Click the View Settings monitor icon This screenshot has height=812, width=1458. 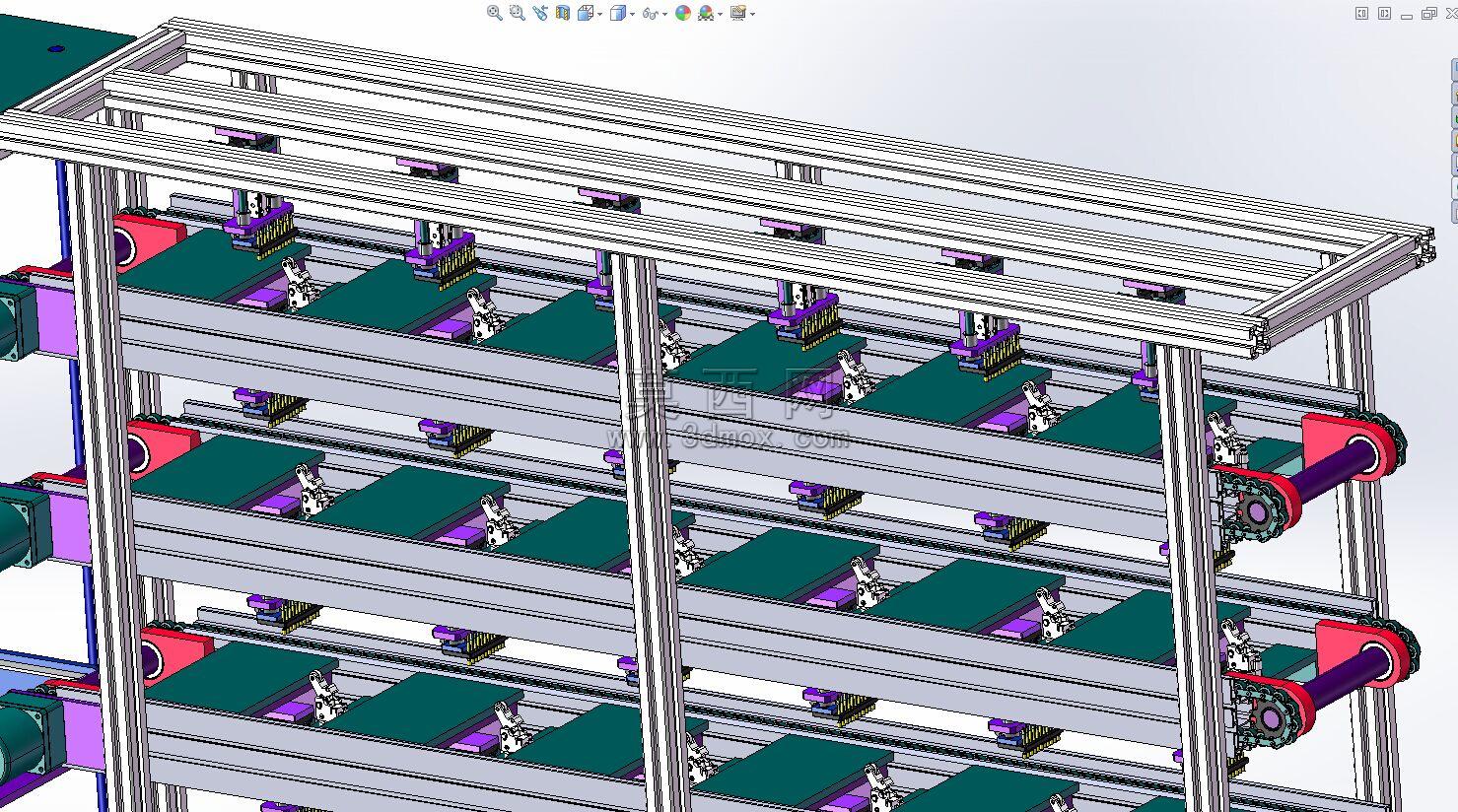(x=738, y=14)
